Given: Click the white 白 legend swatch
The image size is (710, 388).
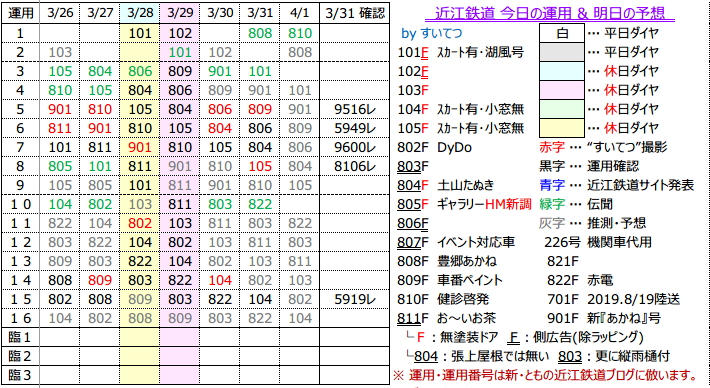Looking at the screenshot, I should click(561, 33).
